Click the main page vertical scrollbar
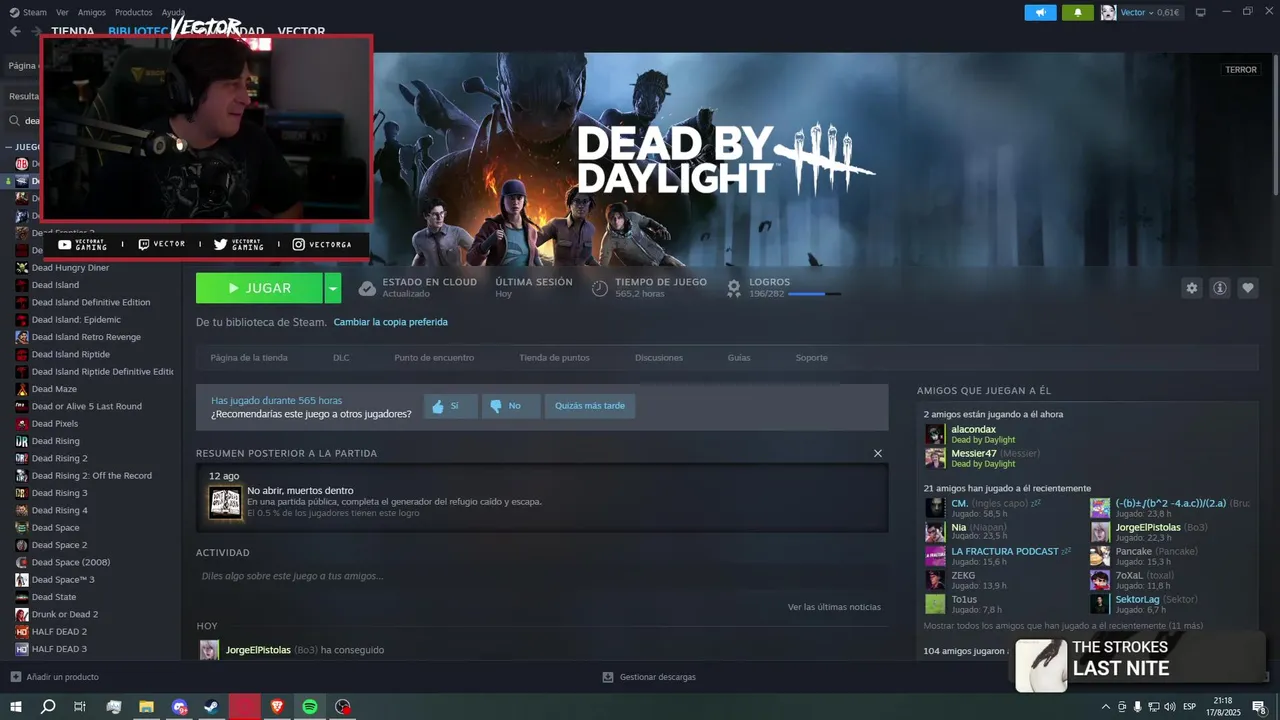The width and height of the screenshot is (1280, 720). pos(1275,125)
